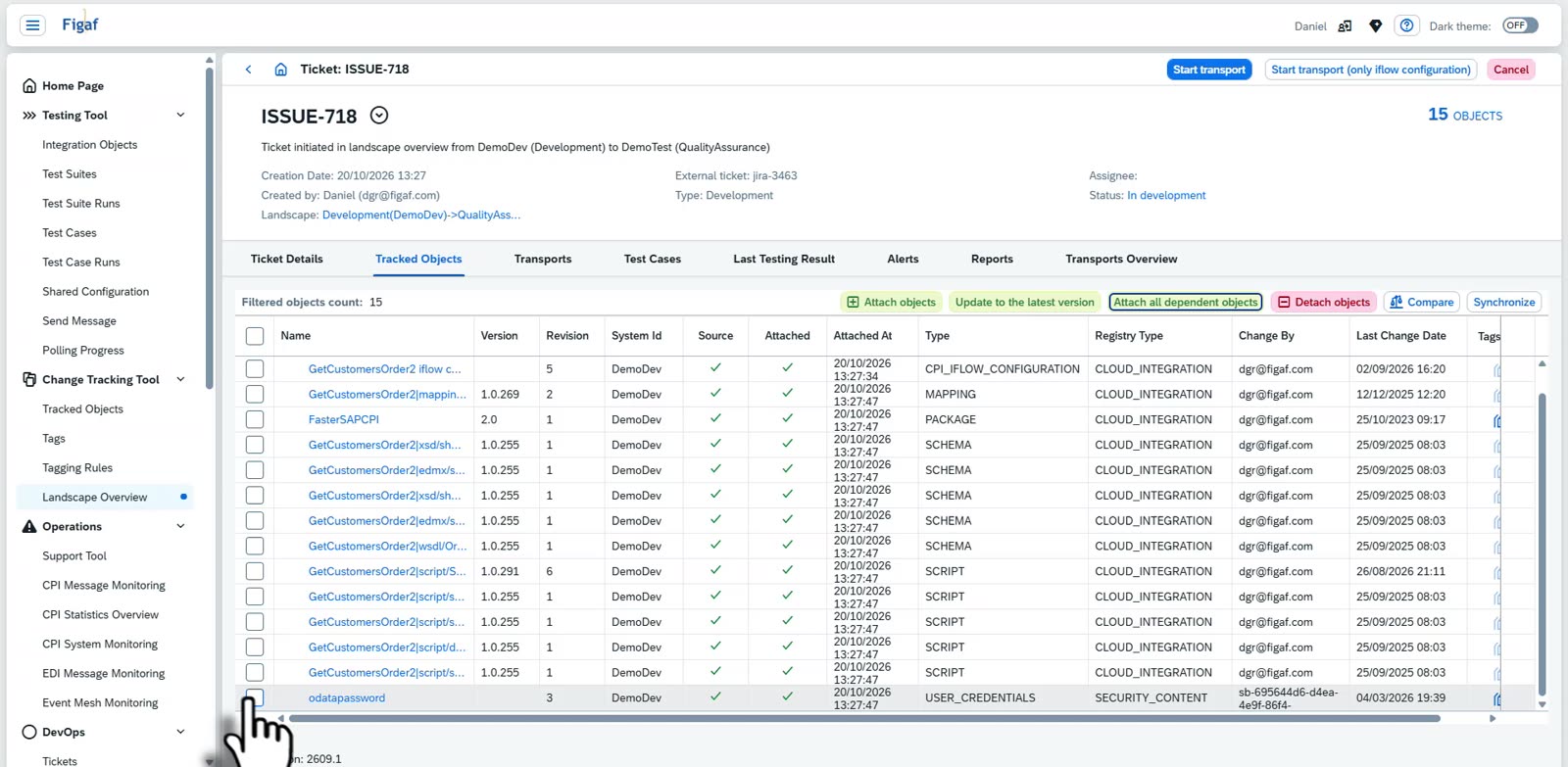The width and height of the screenshot is (1568, 767).
Task: Click Attach all dependent objects button
Action: [1186, 303]
